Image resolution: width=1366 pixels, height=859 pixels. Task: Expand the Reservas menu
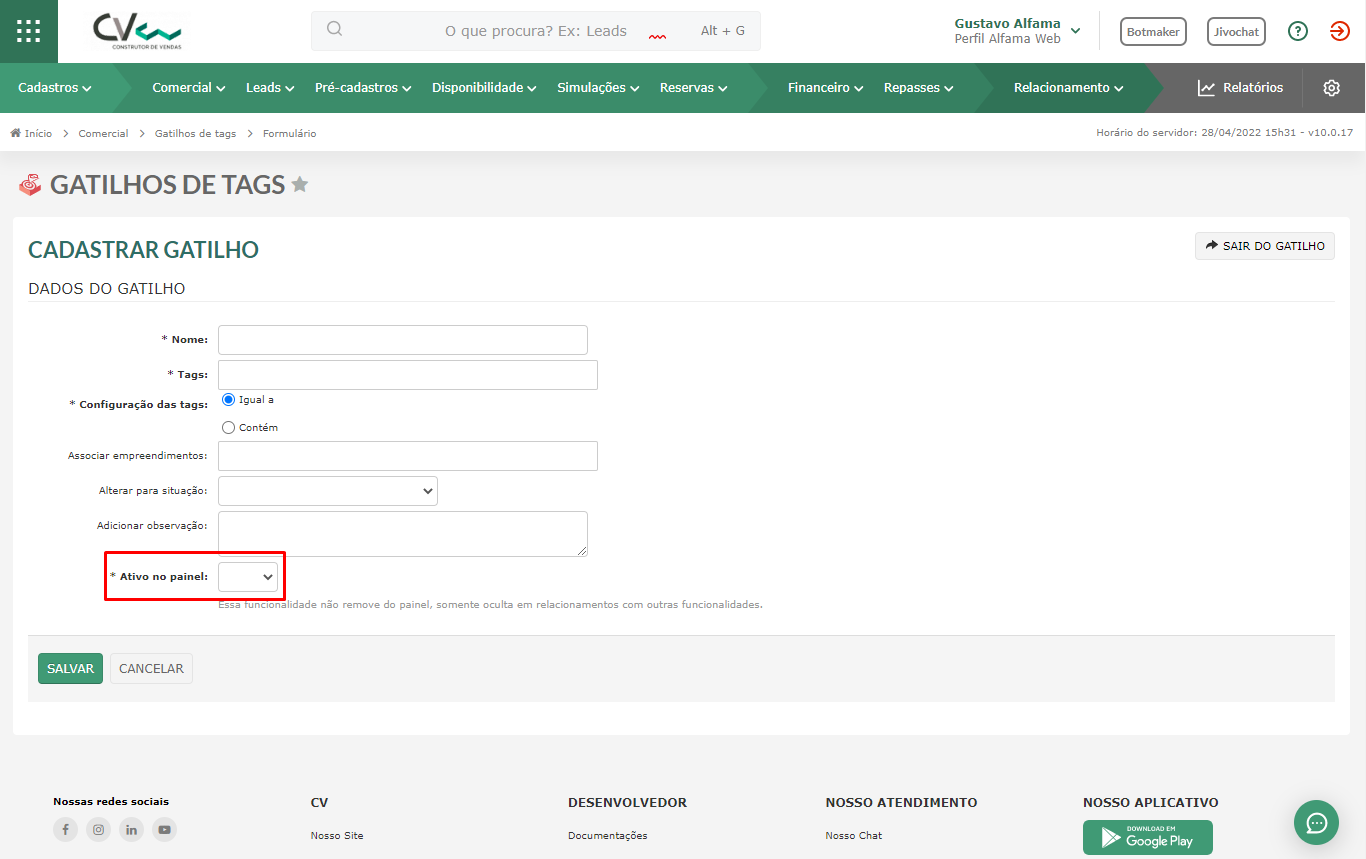[x=694, y=88]
